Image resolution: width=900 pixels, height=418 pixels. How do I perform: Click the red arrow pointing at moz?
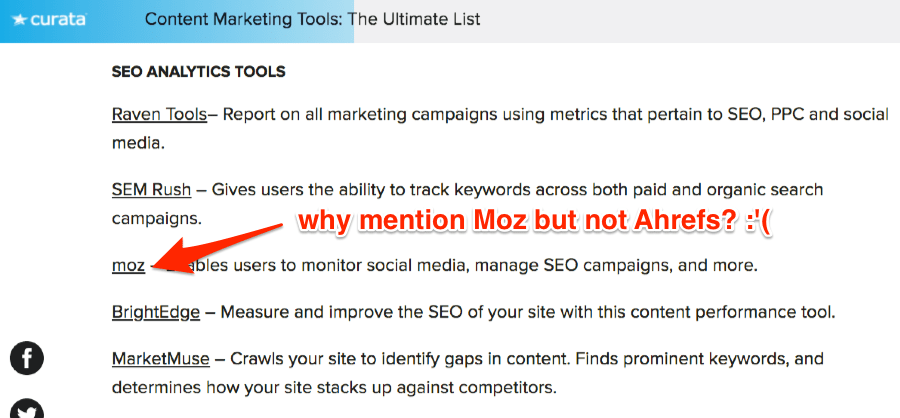216,251
